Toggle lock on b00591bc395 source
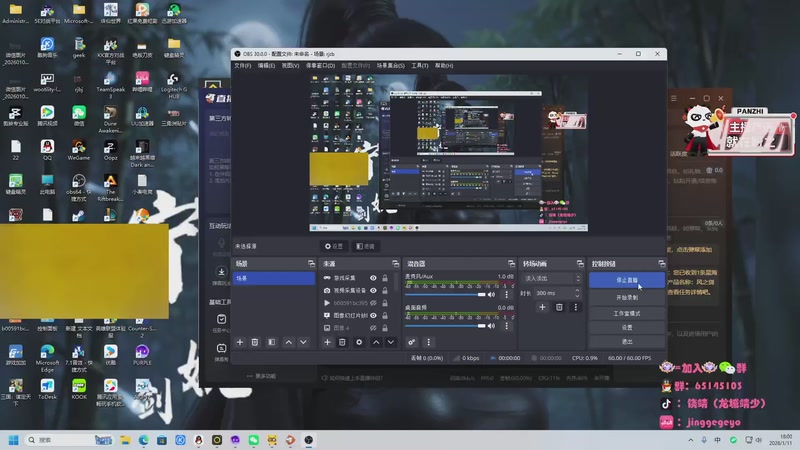This screenshot has height=450, width=800. pos(385,303)
